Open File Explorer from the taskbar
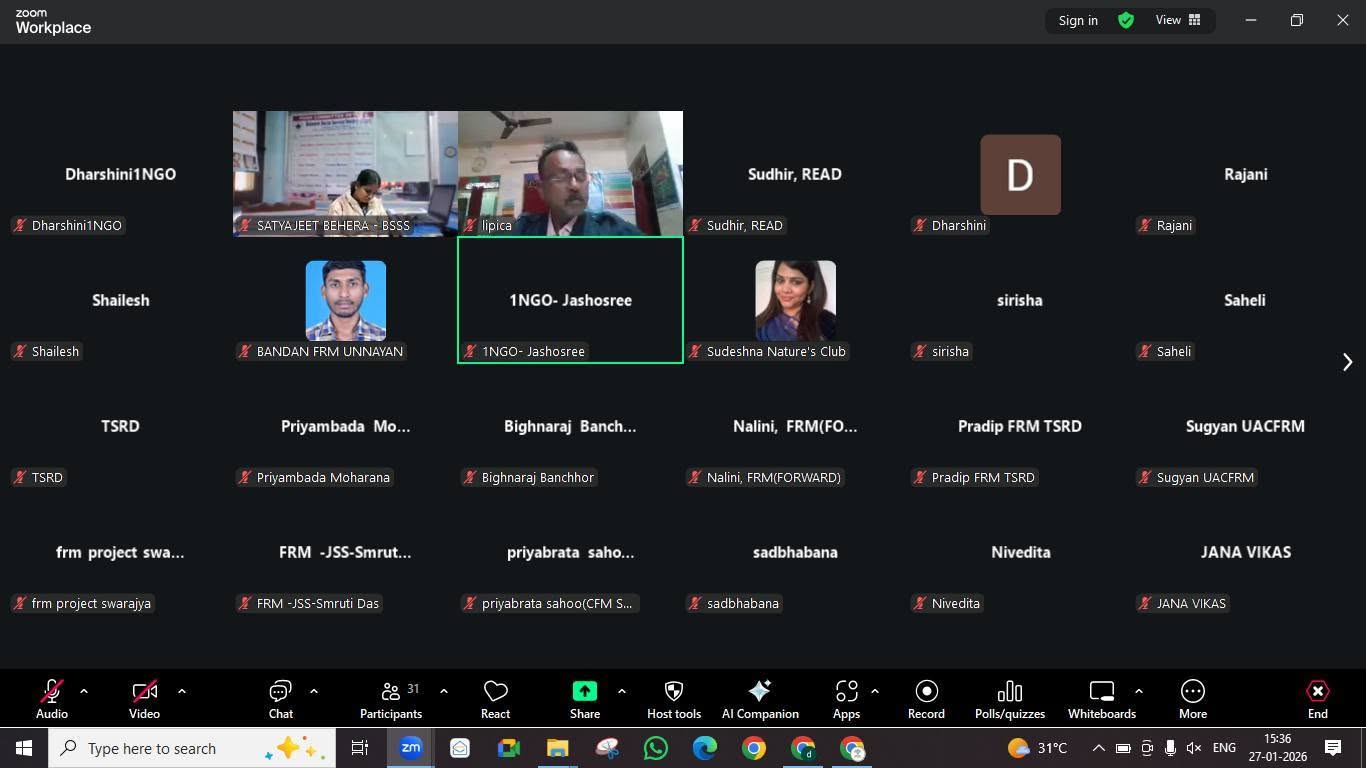This screenshot has width=1366, height=768. 557,748
